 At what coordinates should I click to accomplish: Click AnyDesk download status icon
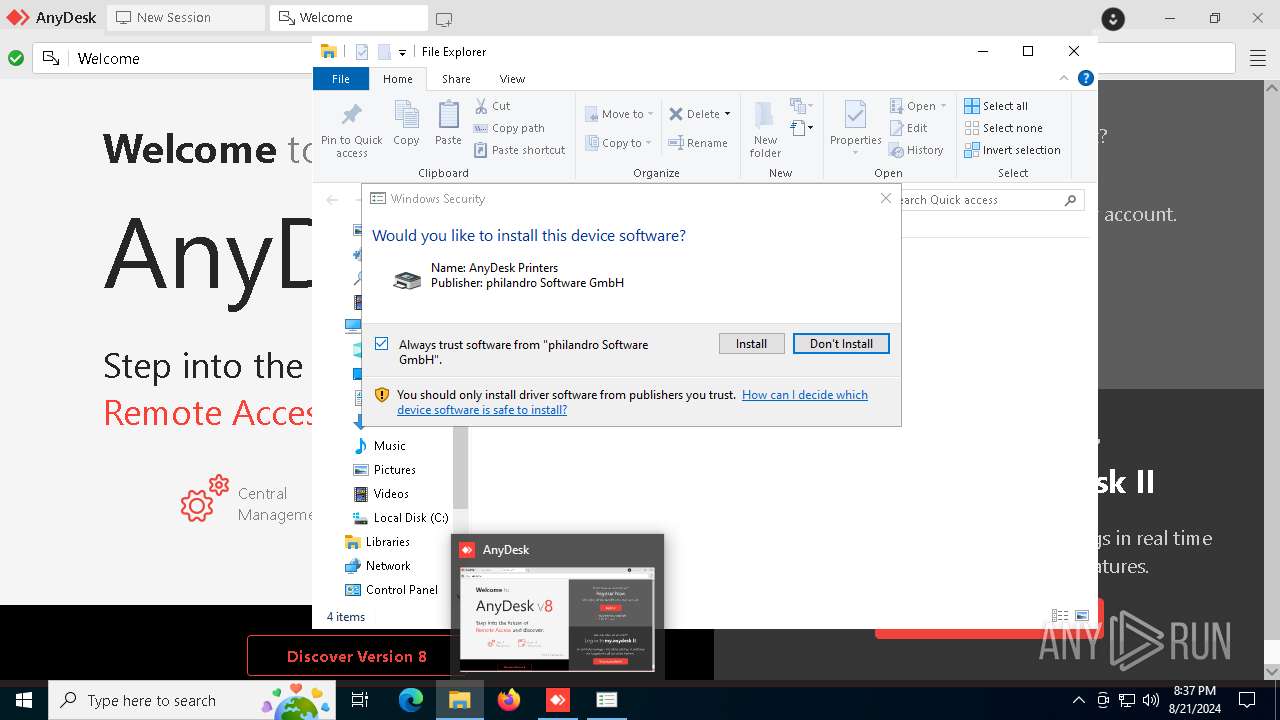[x=1113, y=18]
